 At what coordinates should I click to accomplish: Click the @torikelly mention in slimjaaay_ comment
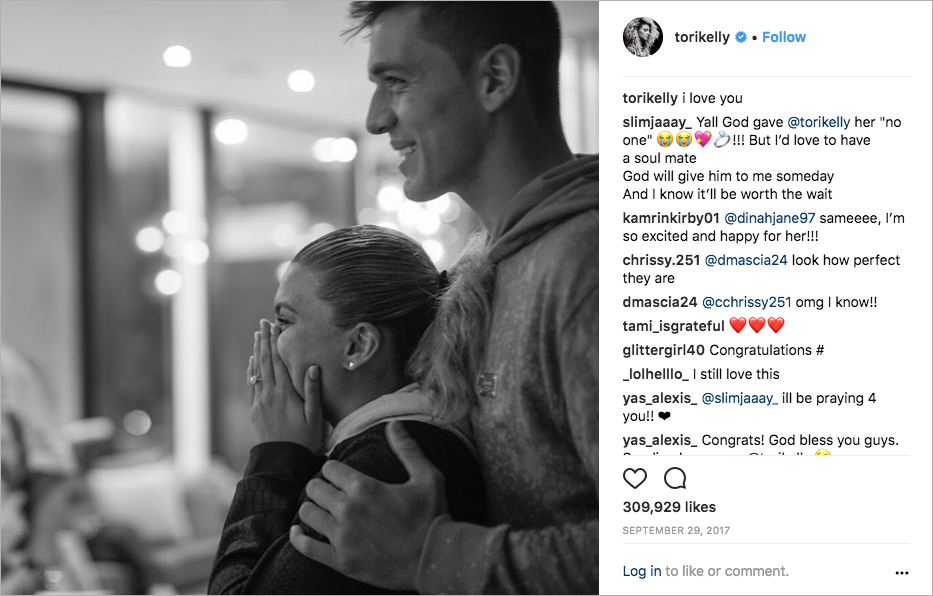[x=818, y=122]
